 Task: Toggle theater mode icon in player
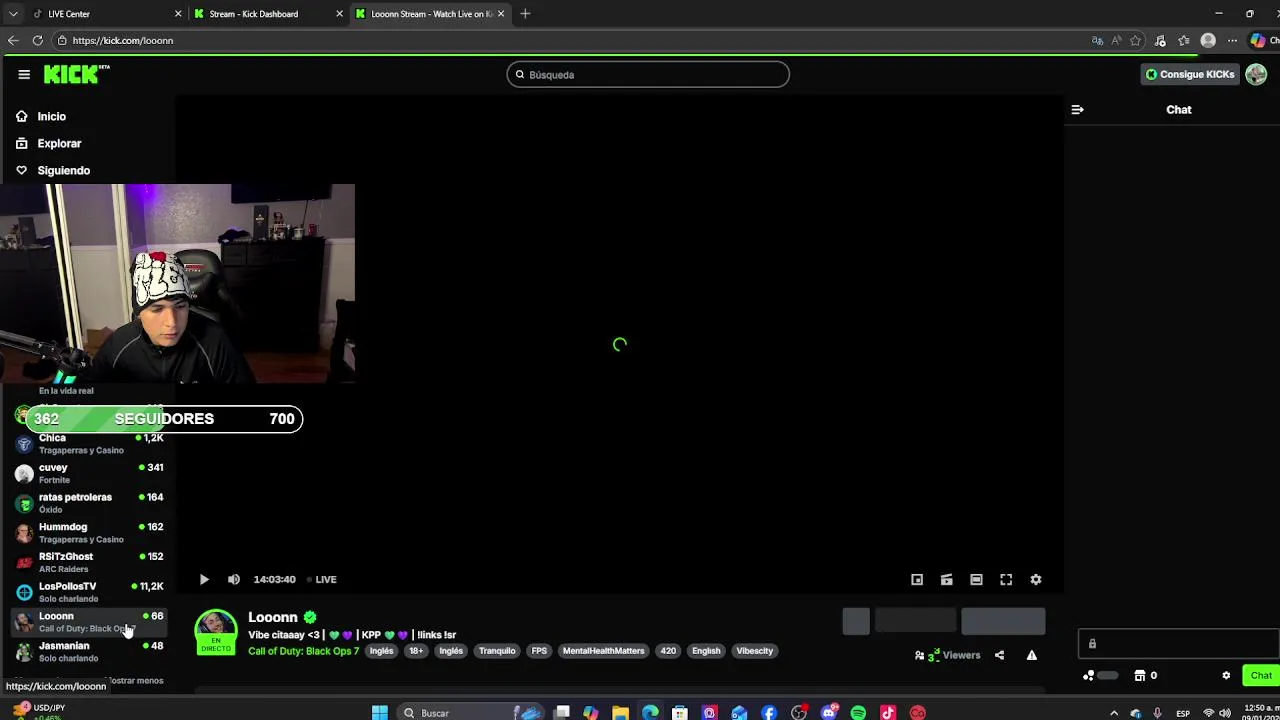click(977, 579)
